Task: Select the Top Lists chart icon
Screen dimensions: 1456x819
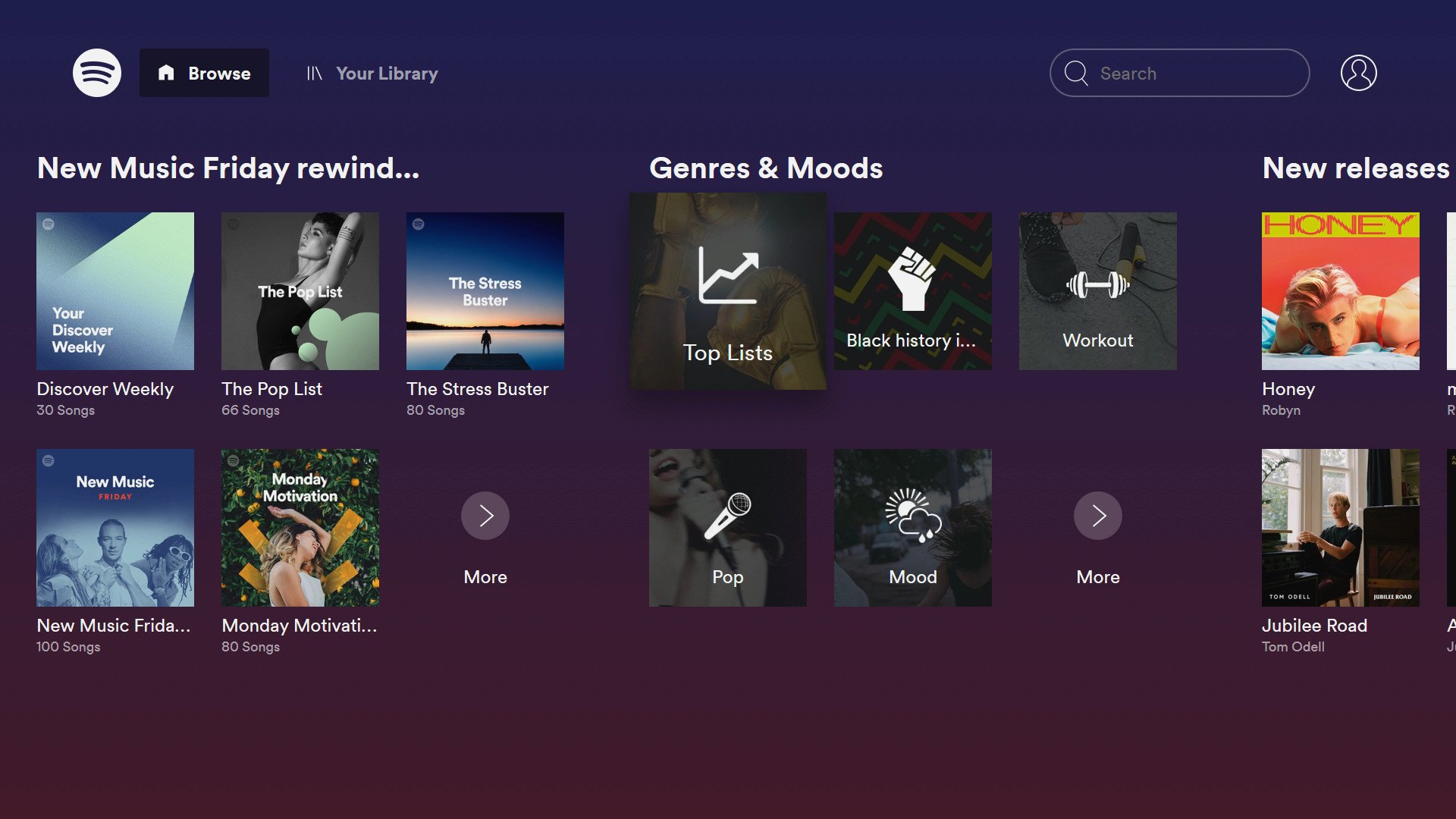Action: 728,275
